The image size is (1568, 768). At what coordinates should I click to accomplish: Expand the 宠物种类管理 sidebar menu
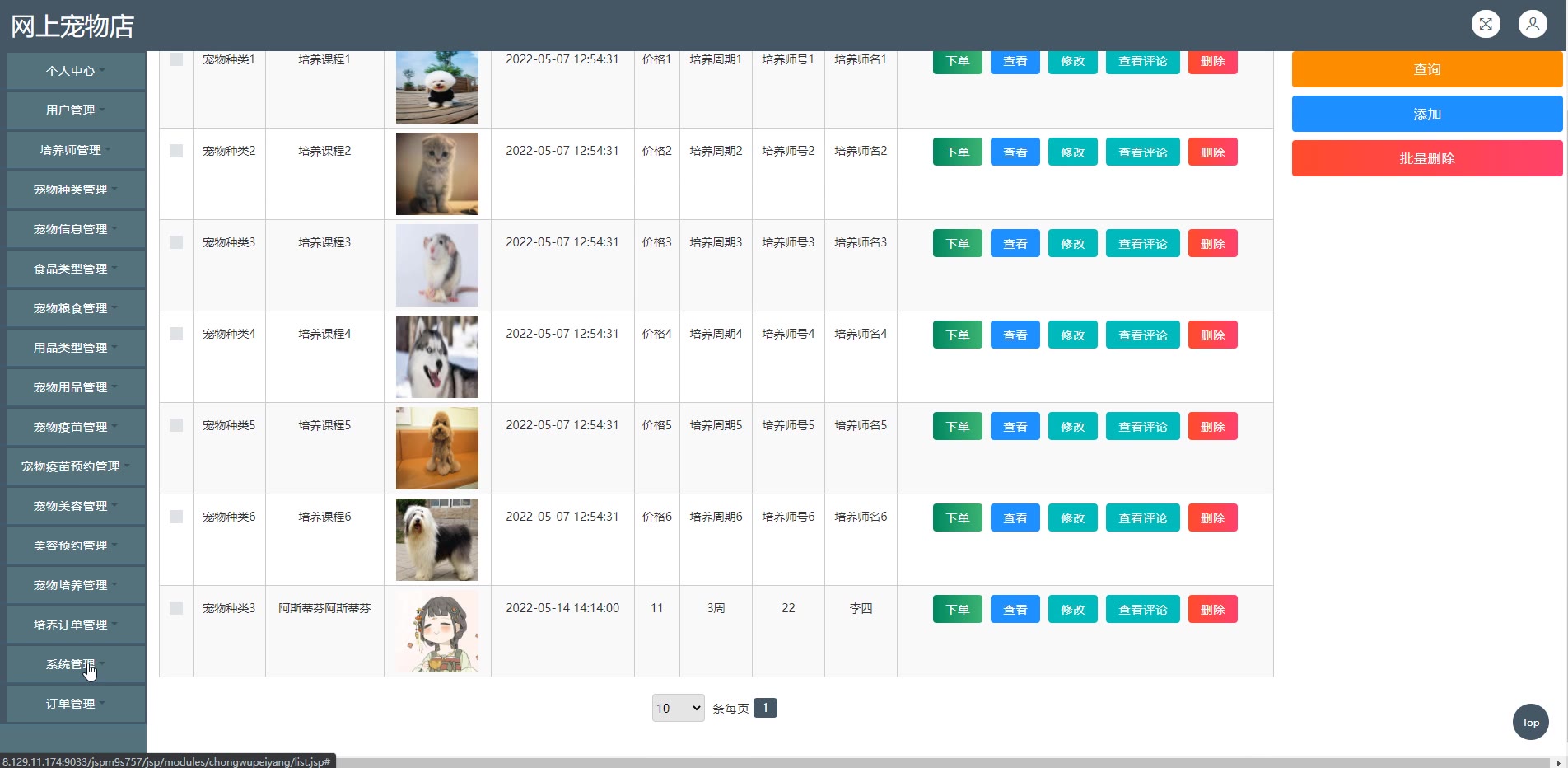point(76,190)
